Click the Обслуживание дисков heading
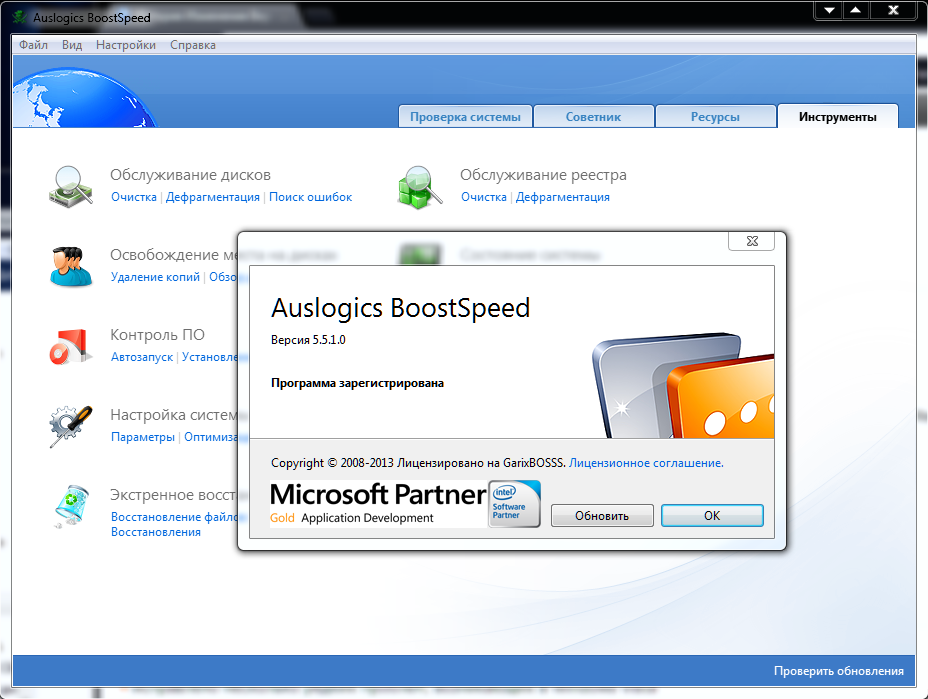This screenshot has height=699, width=928. 190,175
